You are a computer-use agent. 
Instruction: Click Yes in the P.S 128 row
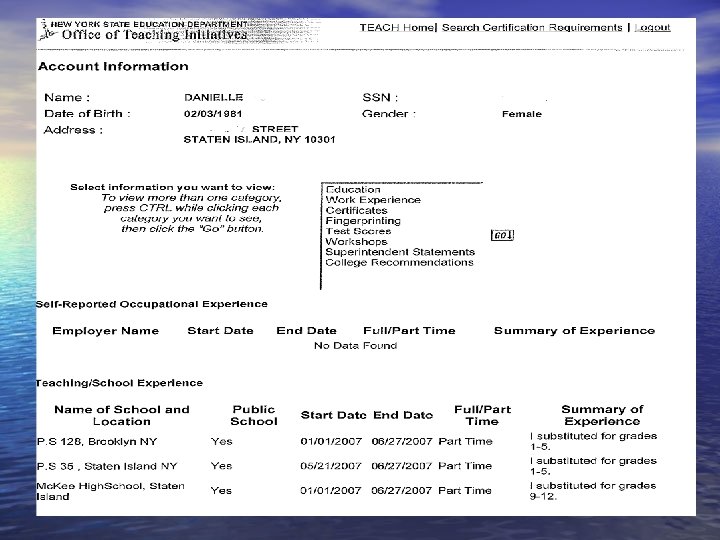[x=221, y=441]
